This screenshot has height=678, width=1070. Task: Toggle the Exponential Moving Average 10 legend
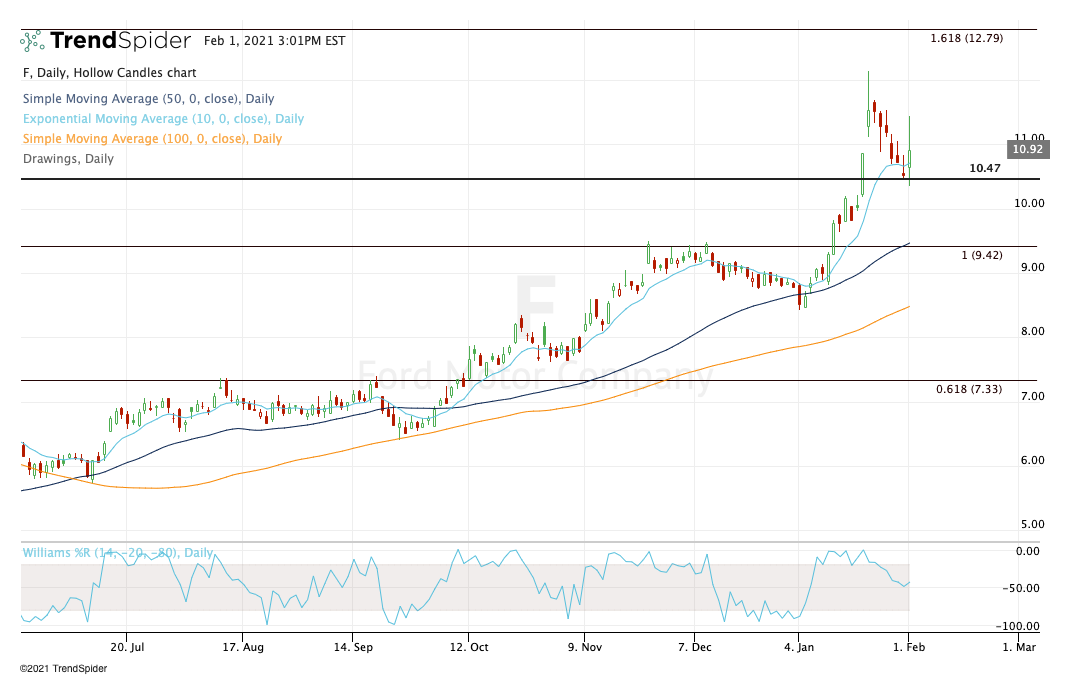tap(162, 119)
